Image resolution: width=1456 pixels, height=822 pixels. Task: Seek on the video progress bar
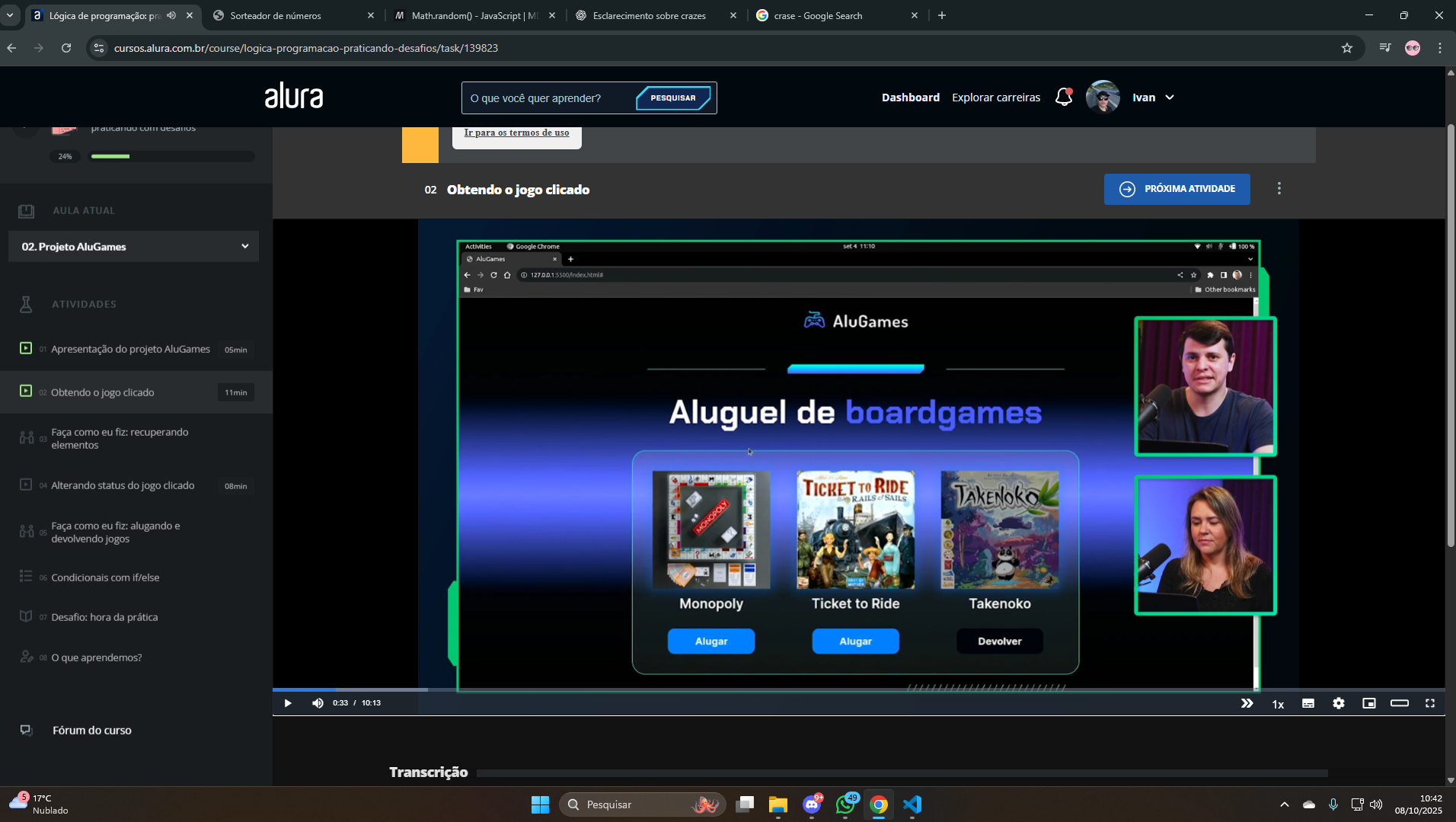pos(858,689)
